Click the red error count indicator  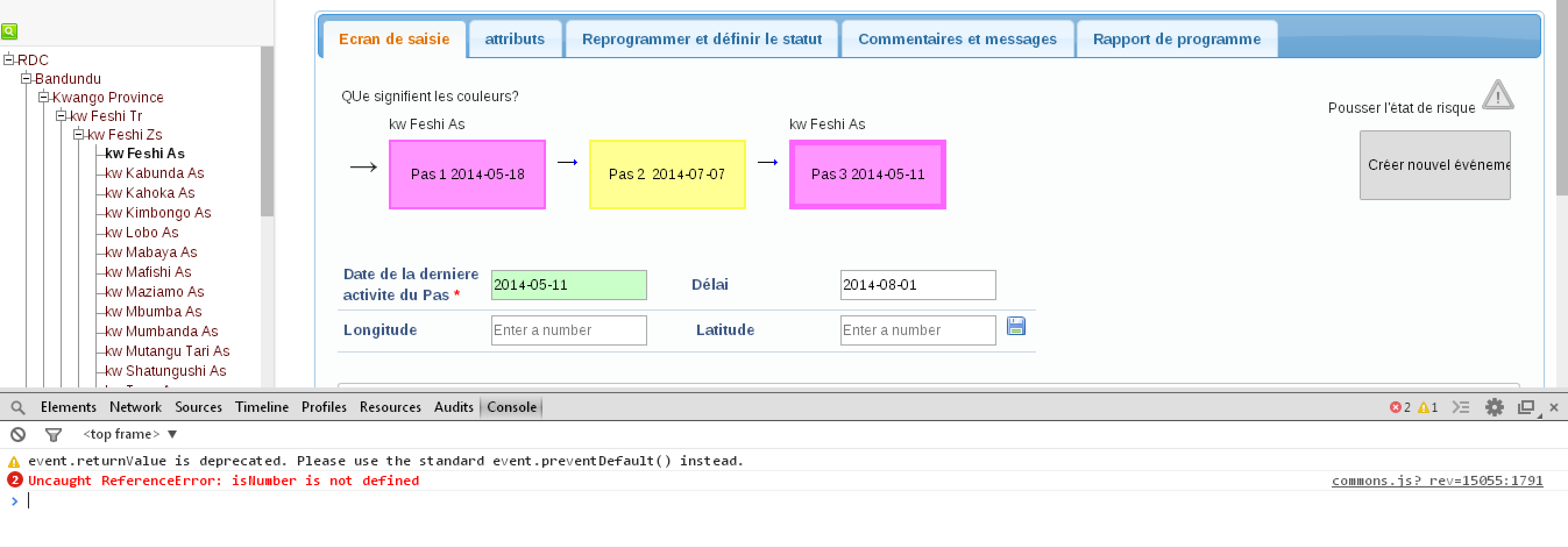(1400, 407)
